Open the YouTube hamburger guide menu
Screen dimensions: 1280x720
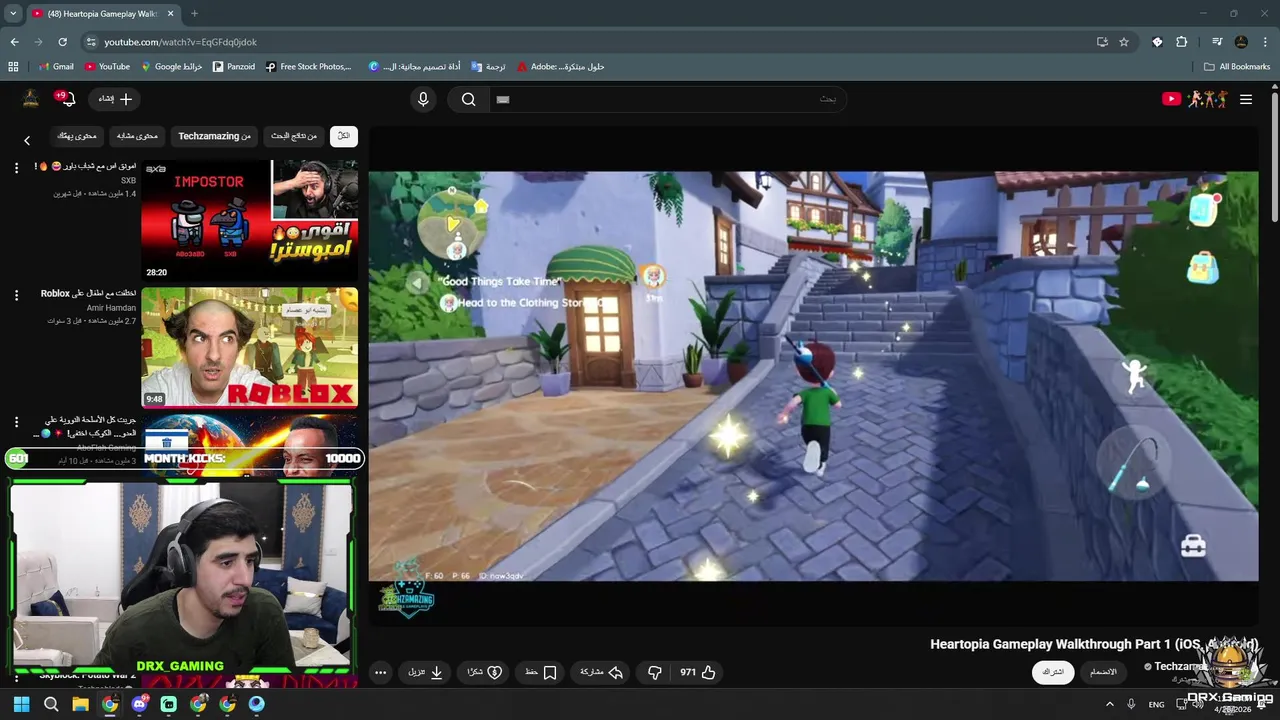(1246, 99)
